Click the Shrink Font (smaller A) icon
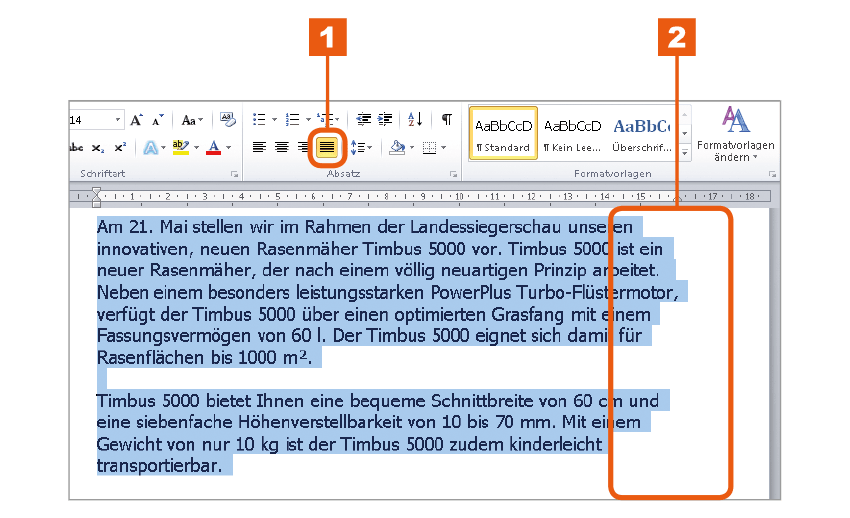 pyautogui.click(x=157, y=120)
